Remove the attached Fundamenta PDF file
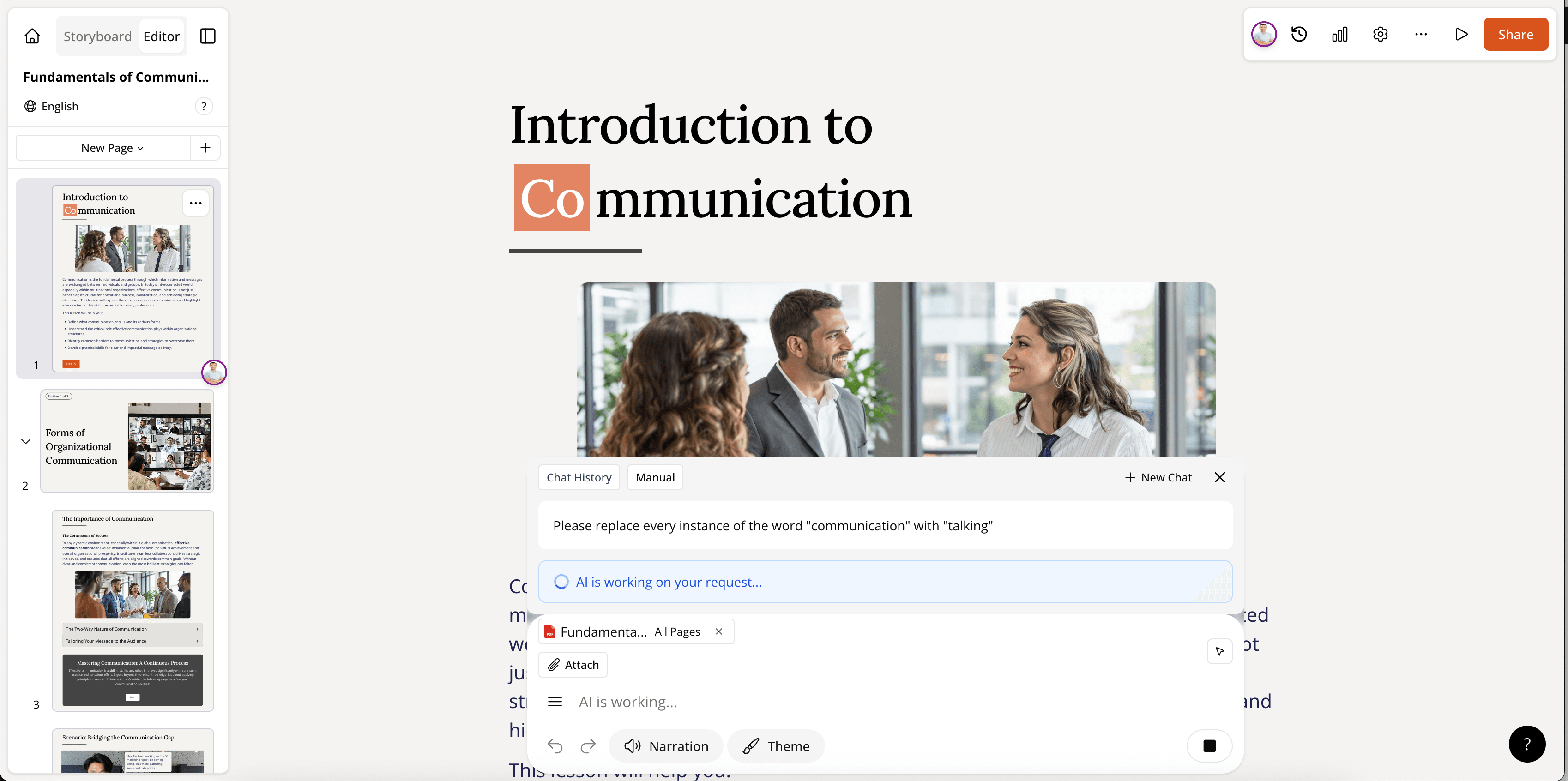The image size is (1568, 781). click(719, 631)
